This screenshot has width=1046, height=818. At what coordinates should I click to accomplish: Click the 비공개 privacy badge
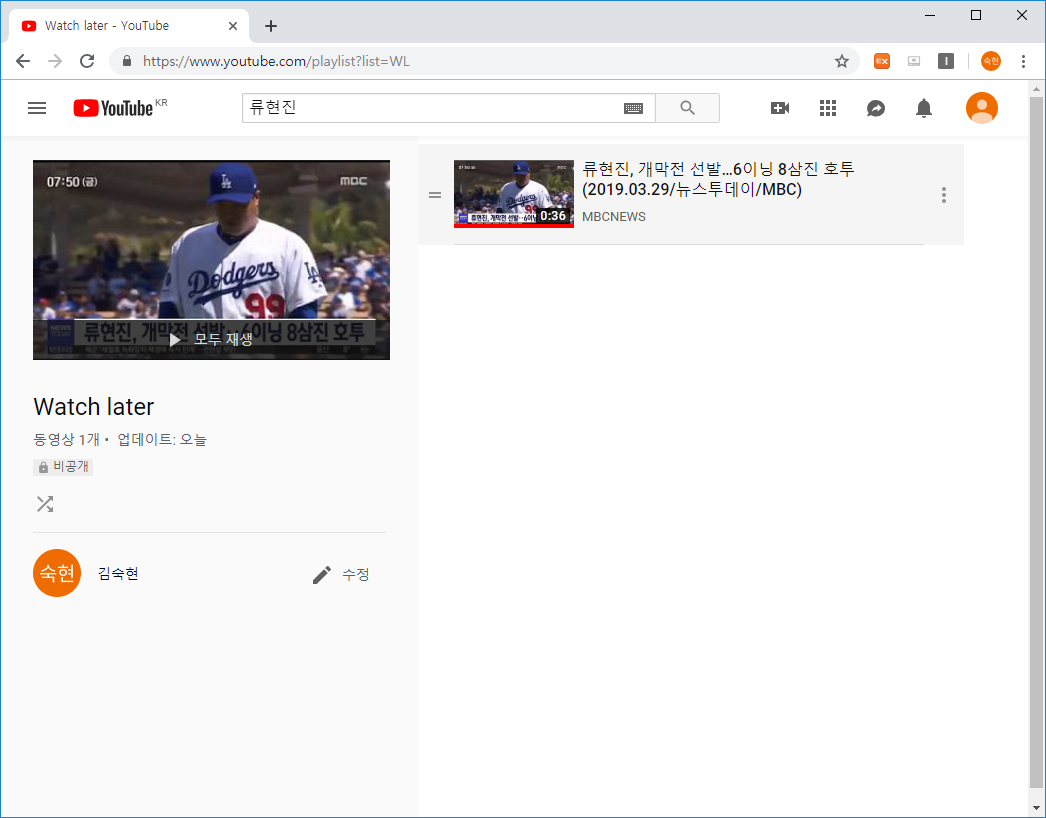[63, 466]
